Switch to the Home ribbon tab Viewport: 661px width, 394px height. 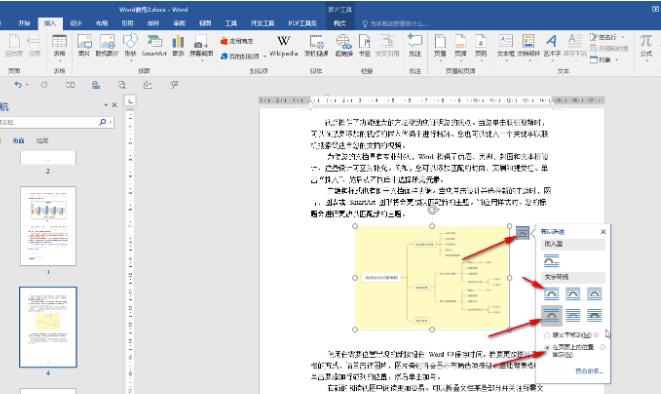click(x=24, y=23)
